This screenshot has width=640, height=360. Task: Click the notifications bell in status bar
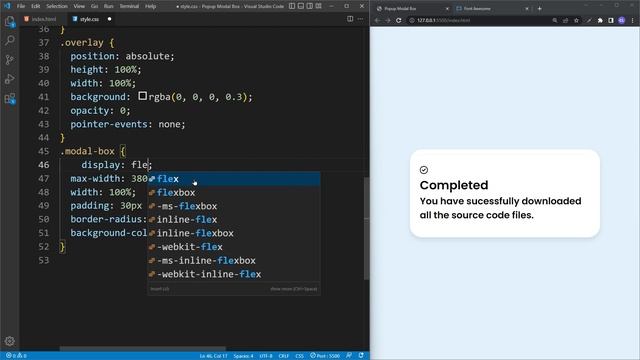(361, 356)
